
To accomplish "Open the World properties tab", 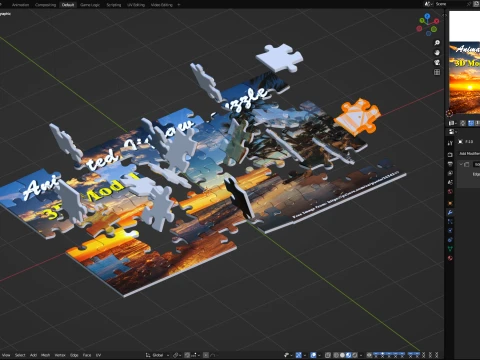I will [x=450, y=192].
